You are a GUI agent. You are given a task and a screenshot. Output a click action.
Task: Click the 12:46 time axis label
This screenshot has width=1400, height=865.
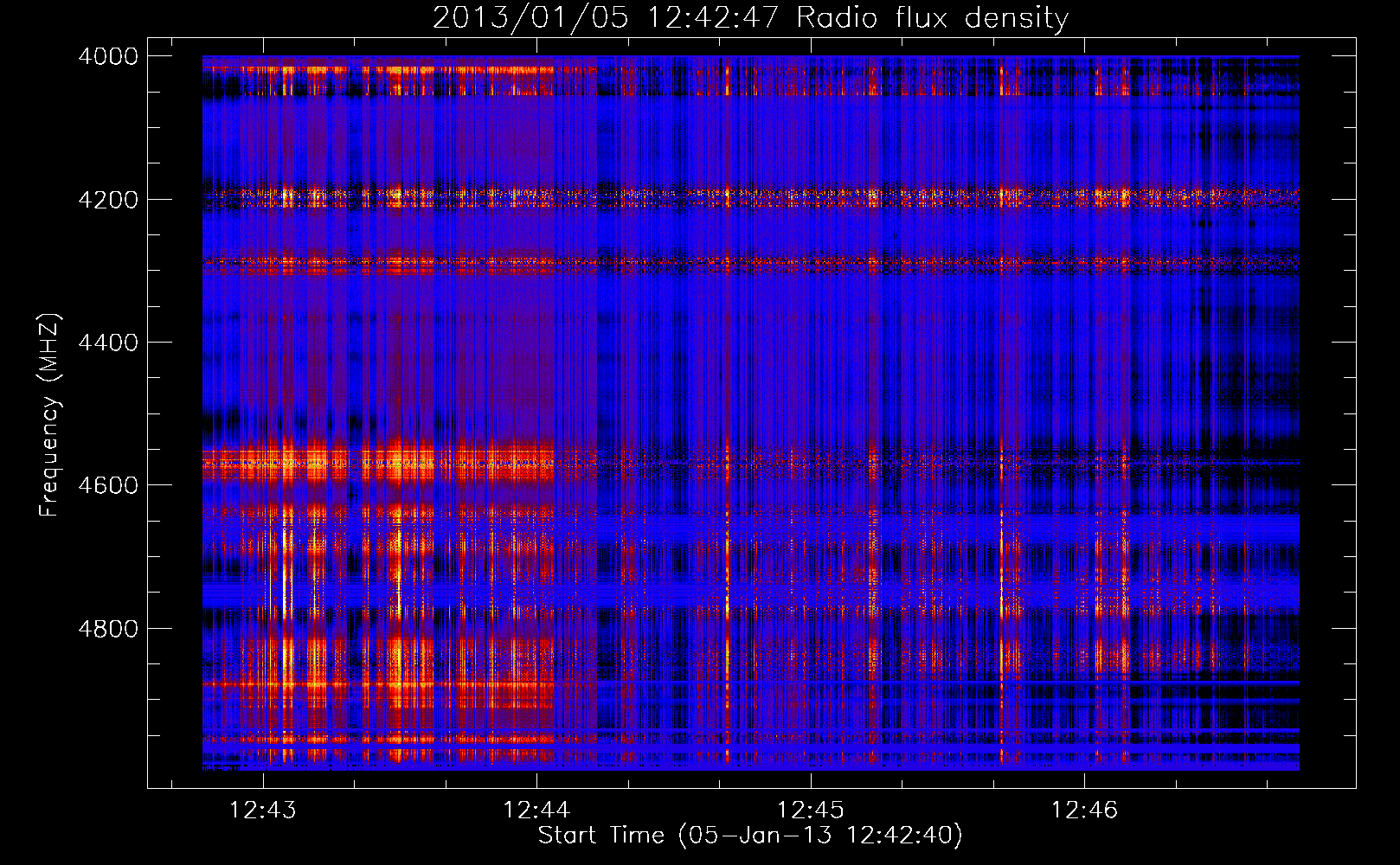[x=1084, y=810]
